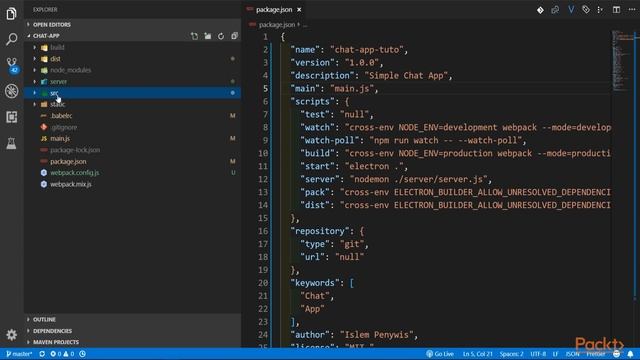Expand the dist folder
Screen dimensions: 640x360
click(55, 59)
